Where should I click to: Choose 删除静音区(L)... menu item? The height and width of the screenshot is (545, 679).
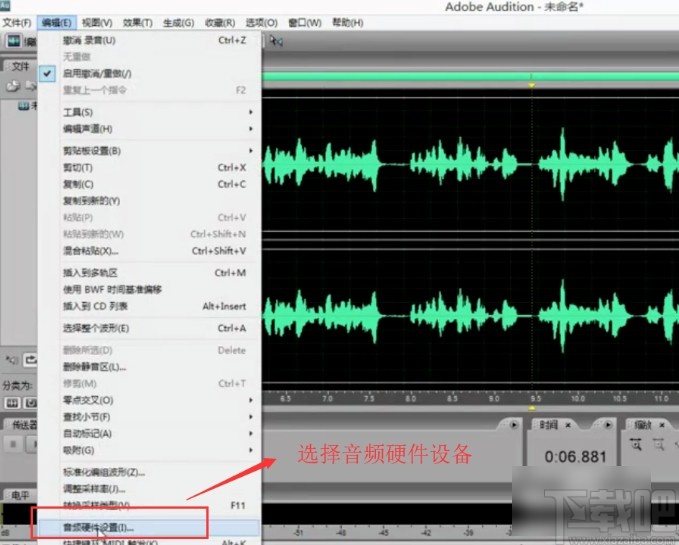pyautogui.click(x=149, y=367)
